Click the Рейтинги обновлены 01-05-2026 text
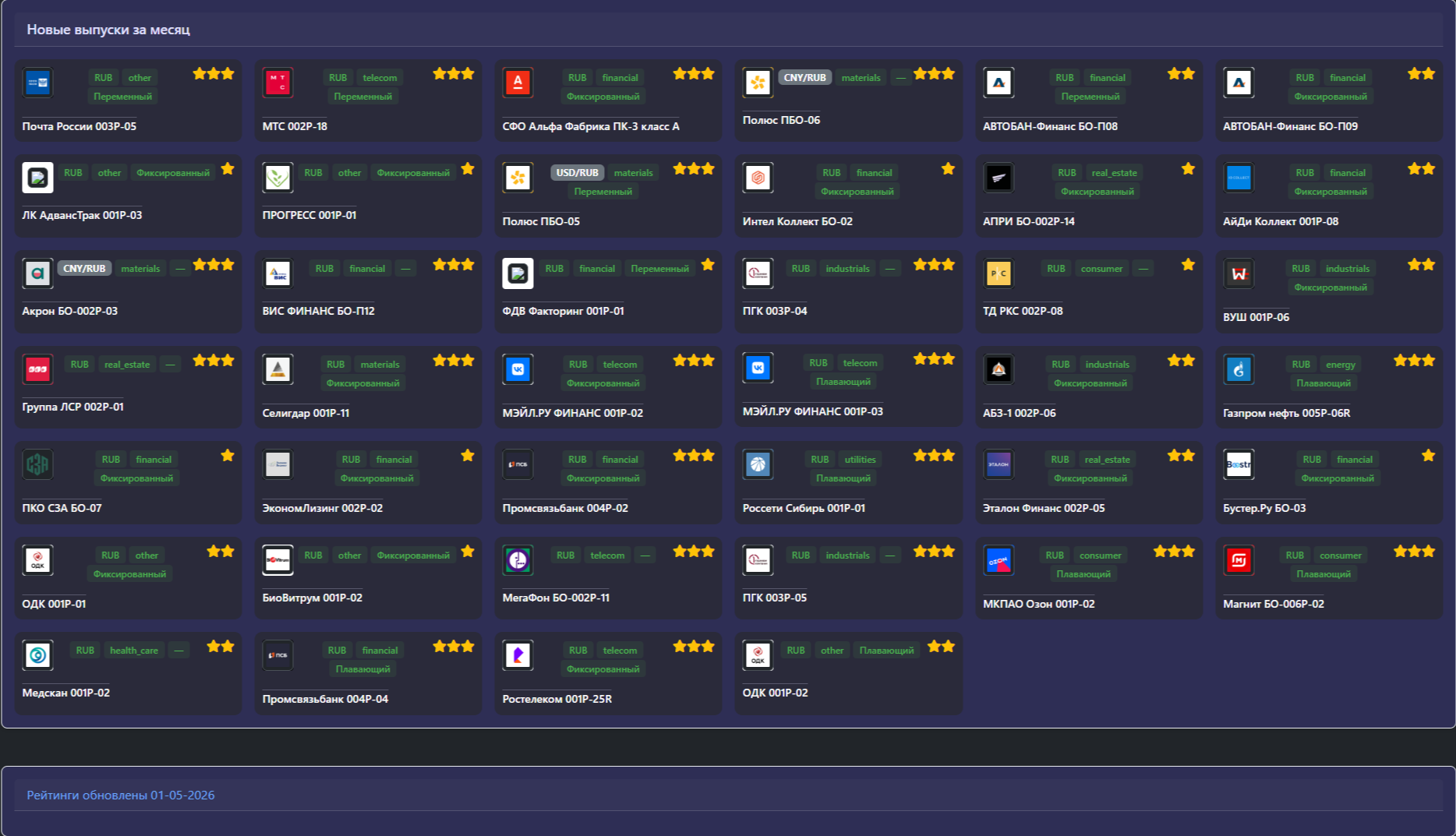1456x836 pixels. point(121,795)
